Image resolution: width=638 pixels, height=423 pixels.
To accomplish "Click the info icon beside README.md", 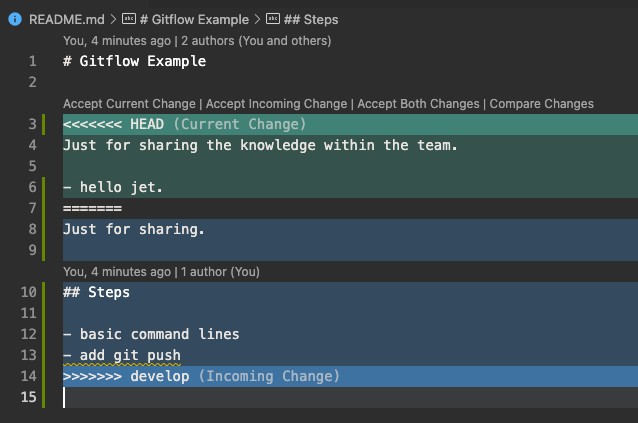I will point(14,19).
